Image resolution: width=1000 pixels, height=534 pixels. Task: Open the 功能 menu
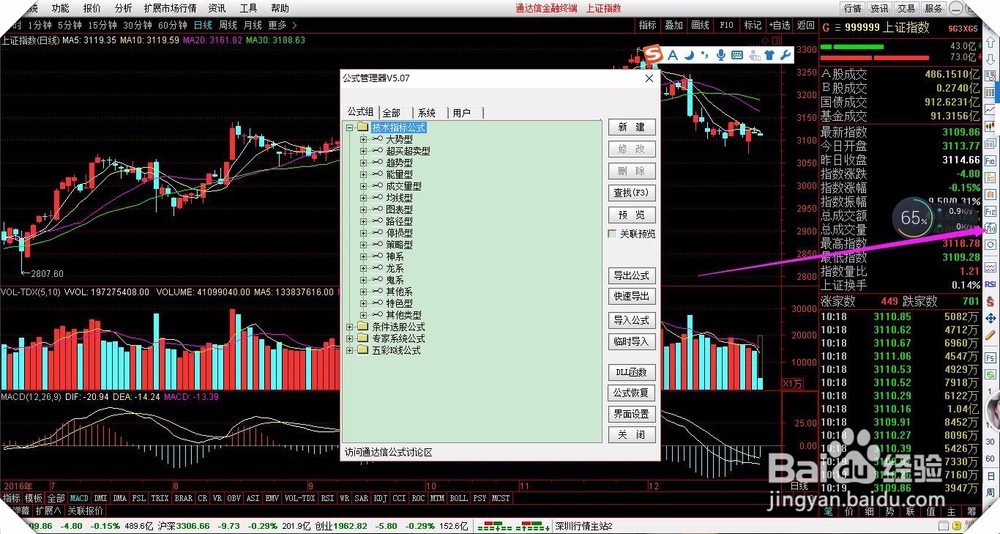61,8
